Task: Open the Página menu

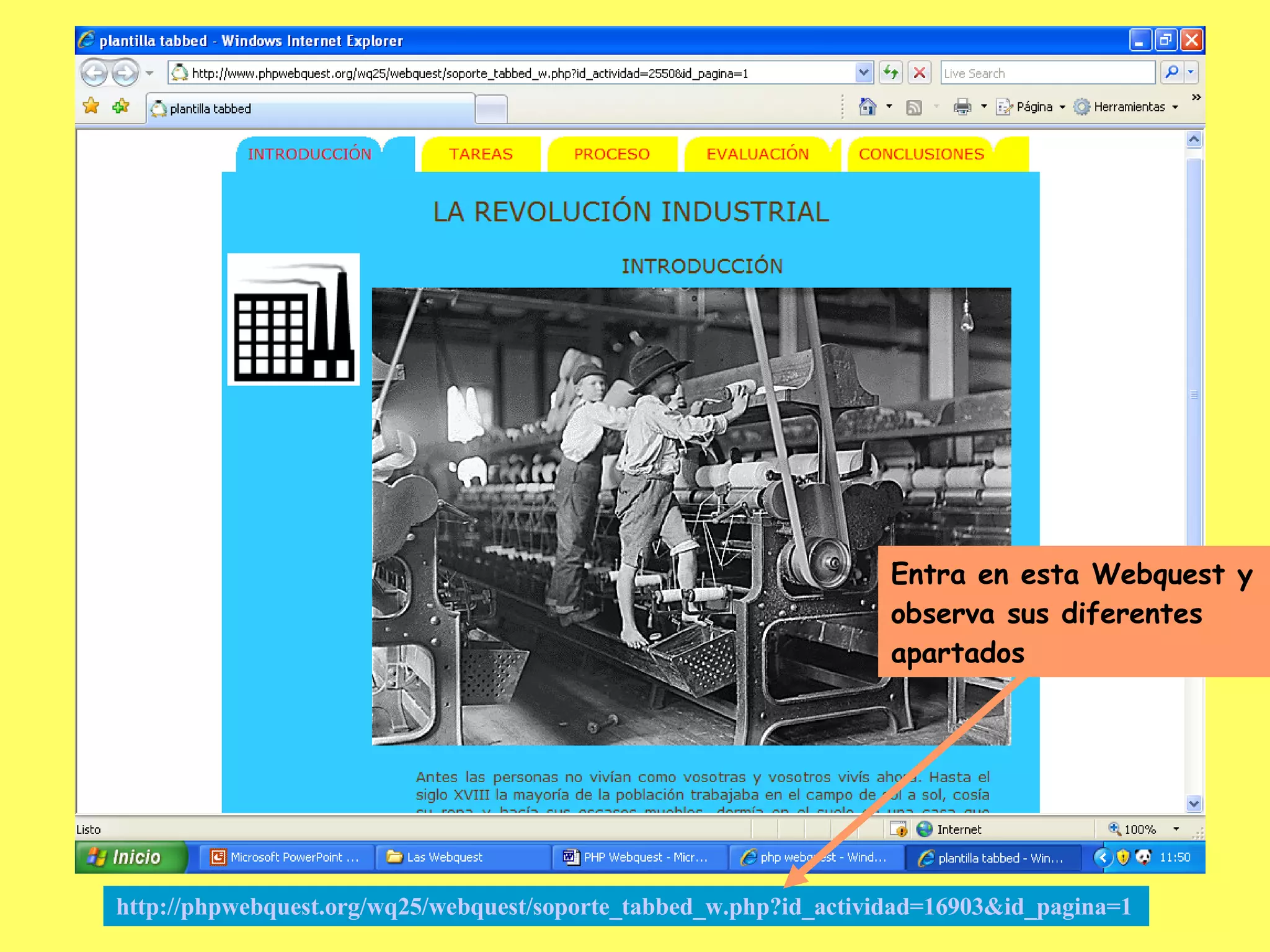Action: pos(1031,107)
